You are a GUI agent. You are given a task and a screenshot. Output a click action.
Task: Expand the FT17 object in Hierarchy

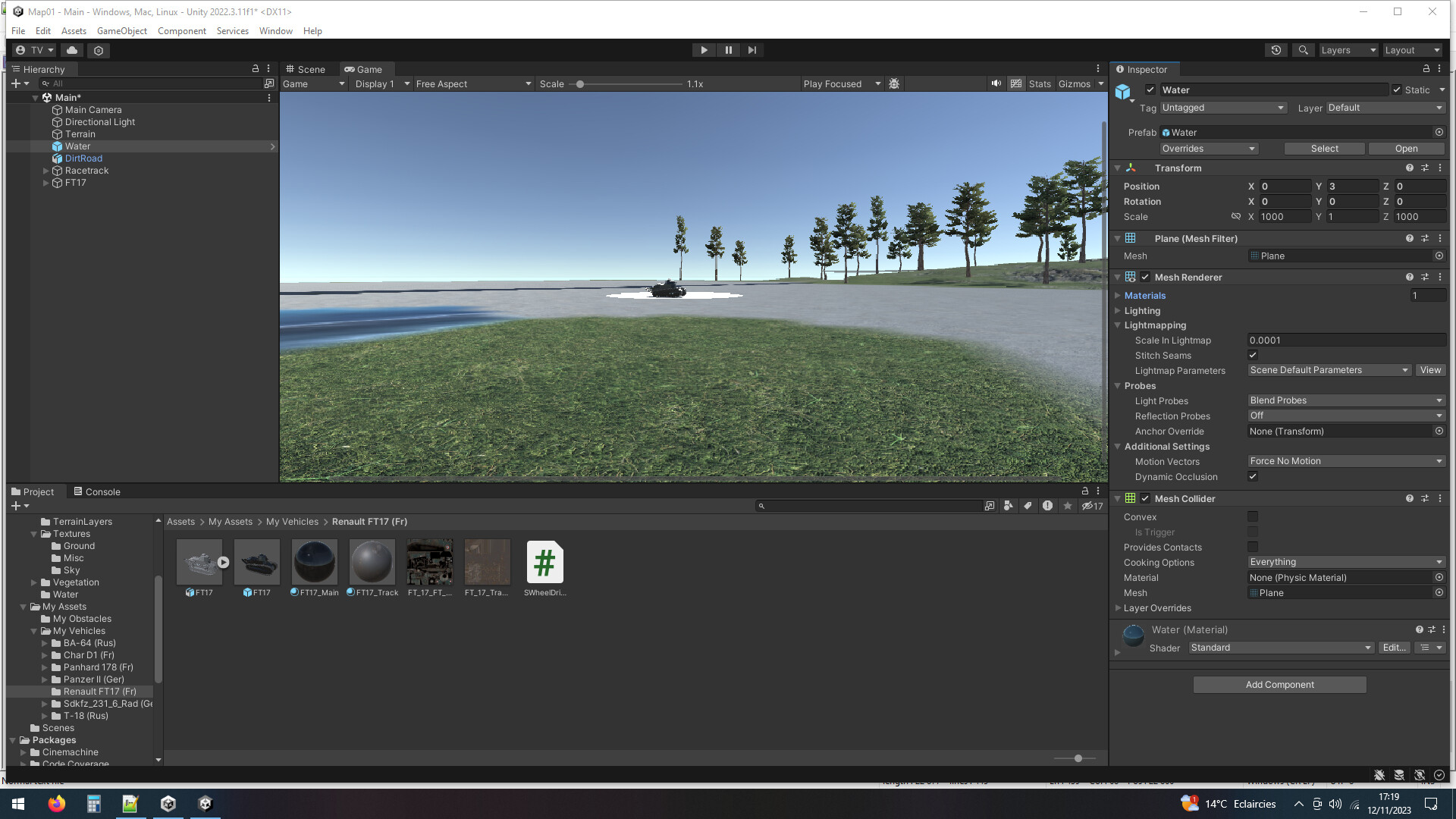tap(45, 183)
